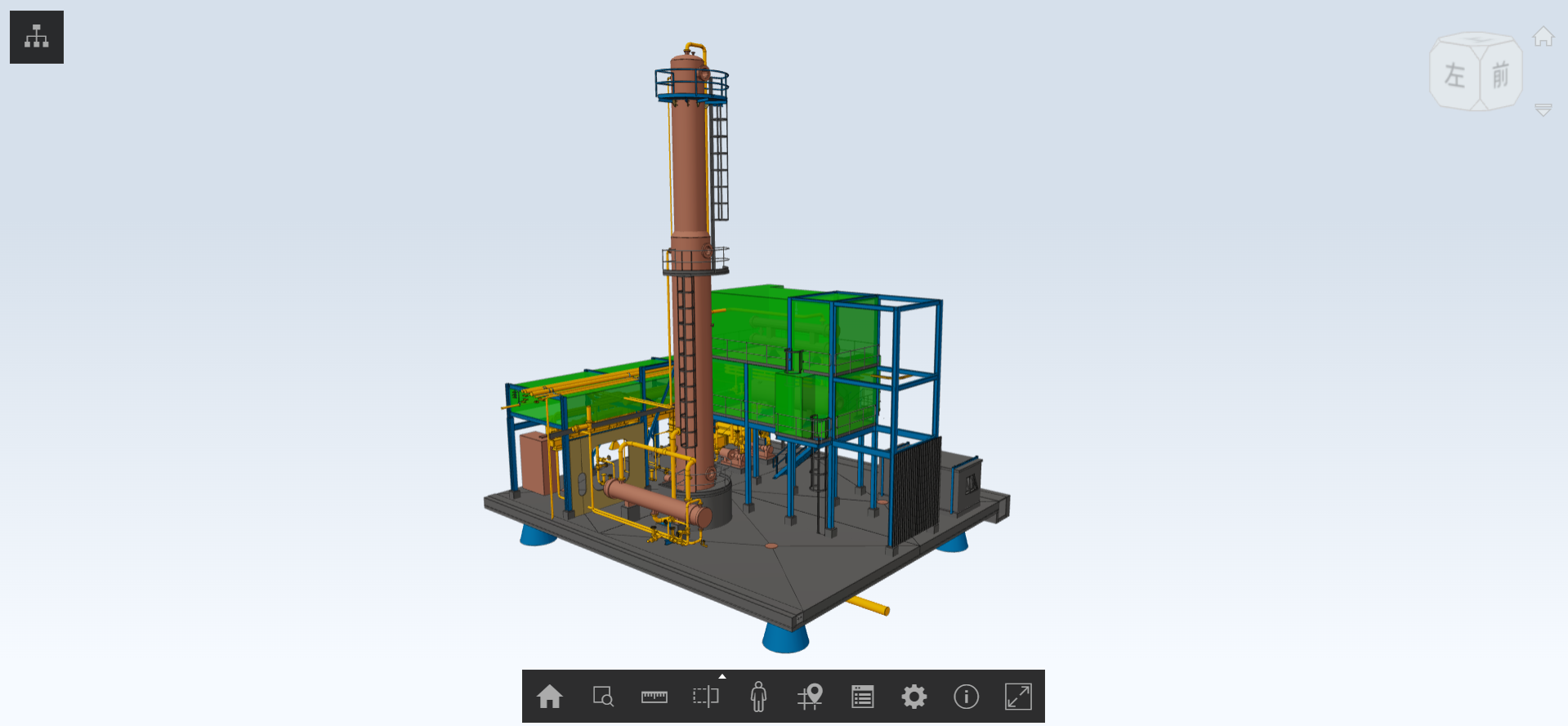1568x726 pixels.
Task: Open the model structure tree panel
Action: tap(37, 37)
